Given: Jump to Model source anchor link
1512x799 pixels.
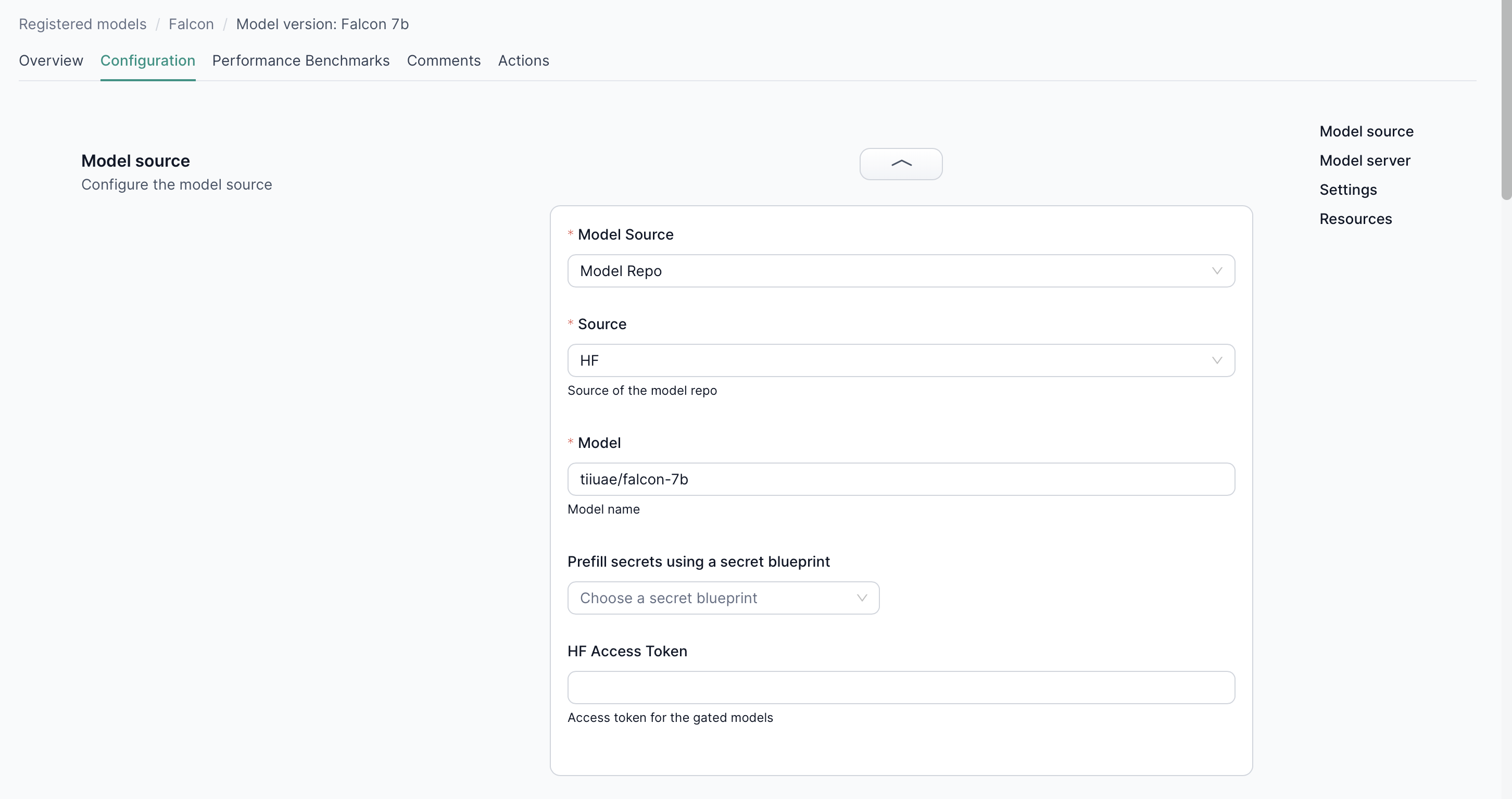Looking at the screenshot, I should (x=1366, y=131).
